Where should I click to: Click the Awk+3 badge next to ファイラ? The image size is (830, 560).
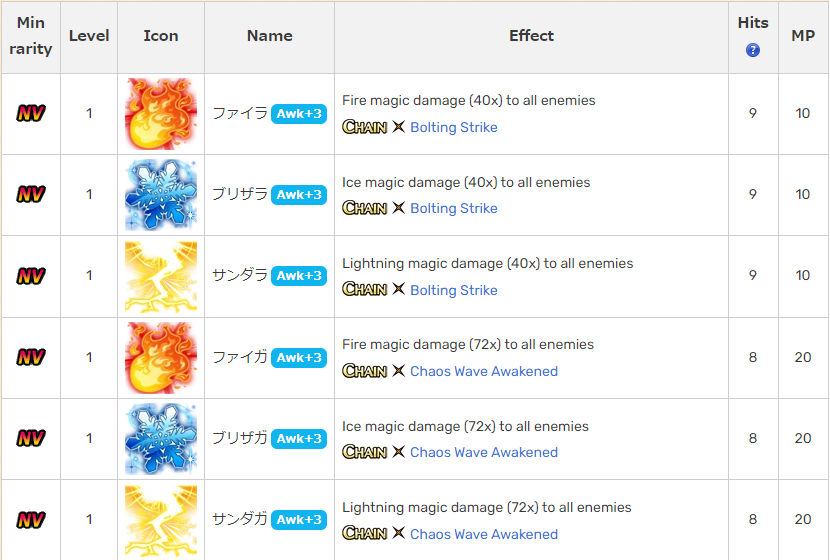pyautogui.click(x=299, y=114)
